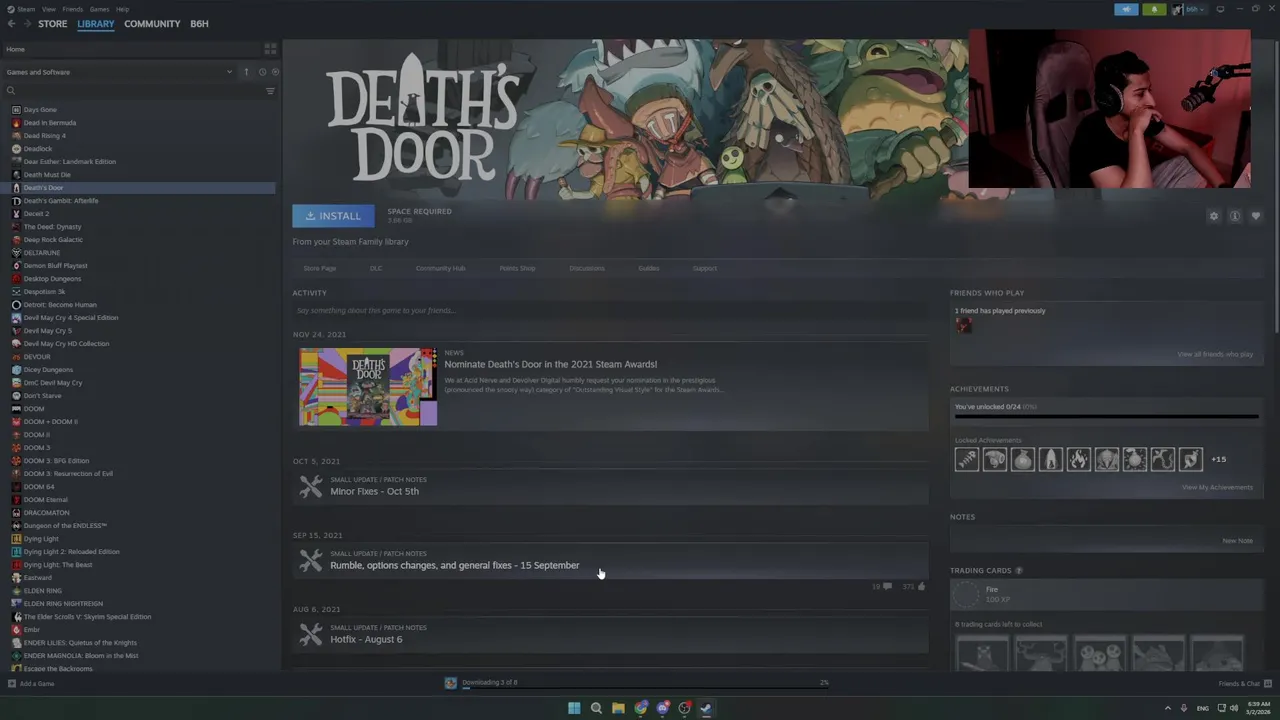
Task: Select Dying Light: The Beast entry
Action: tap(58, 565)
